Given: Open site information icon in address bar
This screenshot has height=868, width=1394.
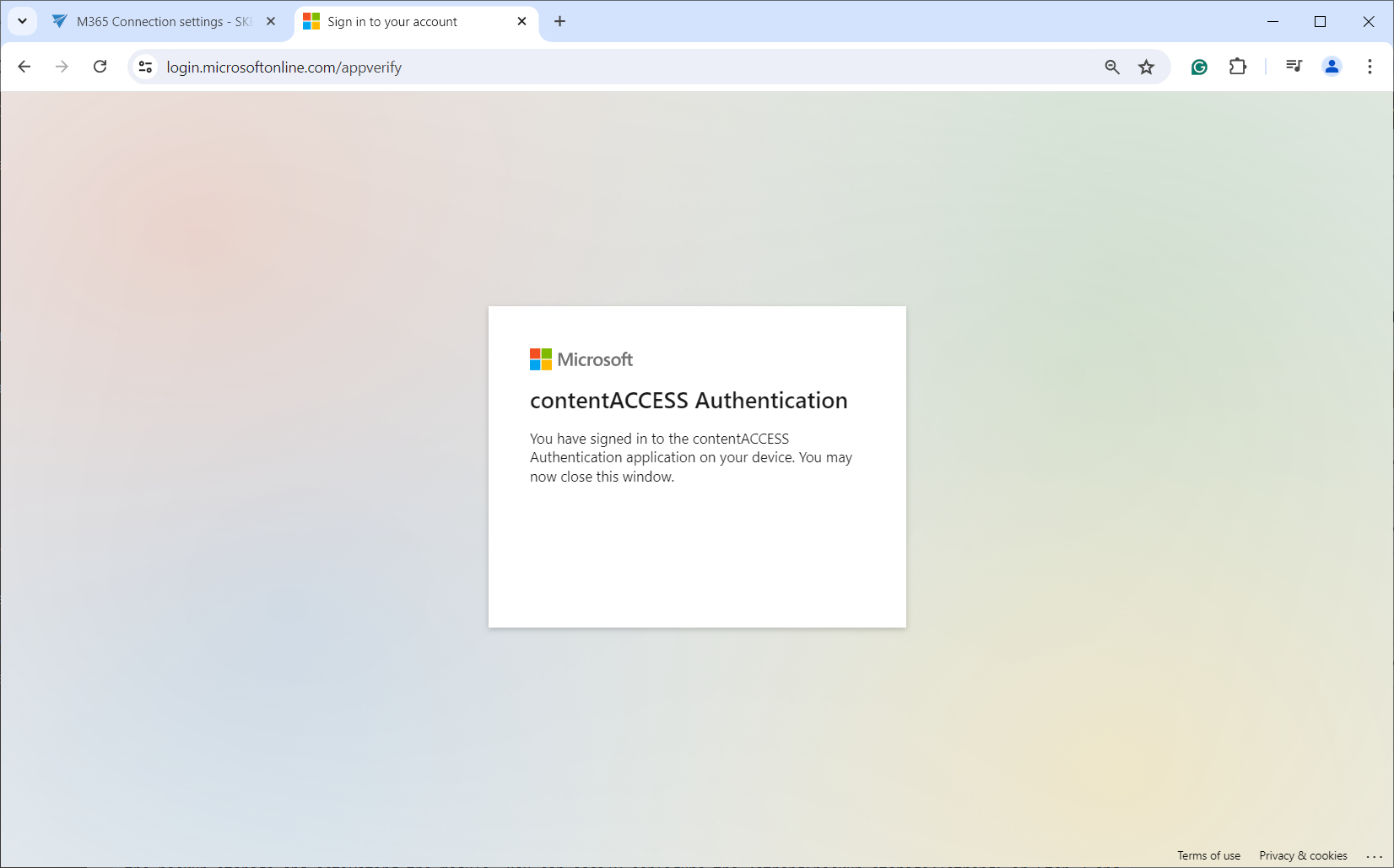Looking at the screenshot, I should (x=146, y=67).
